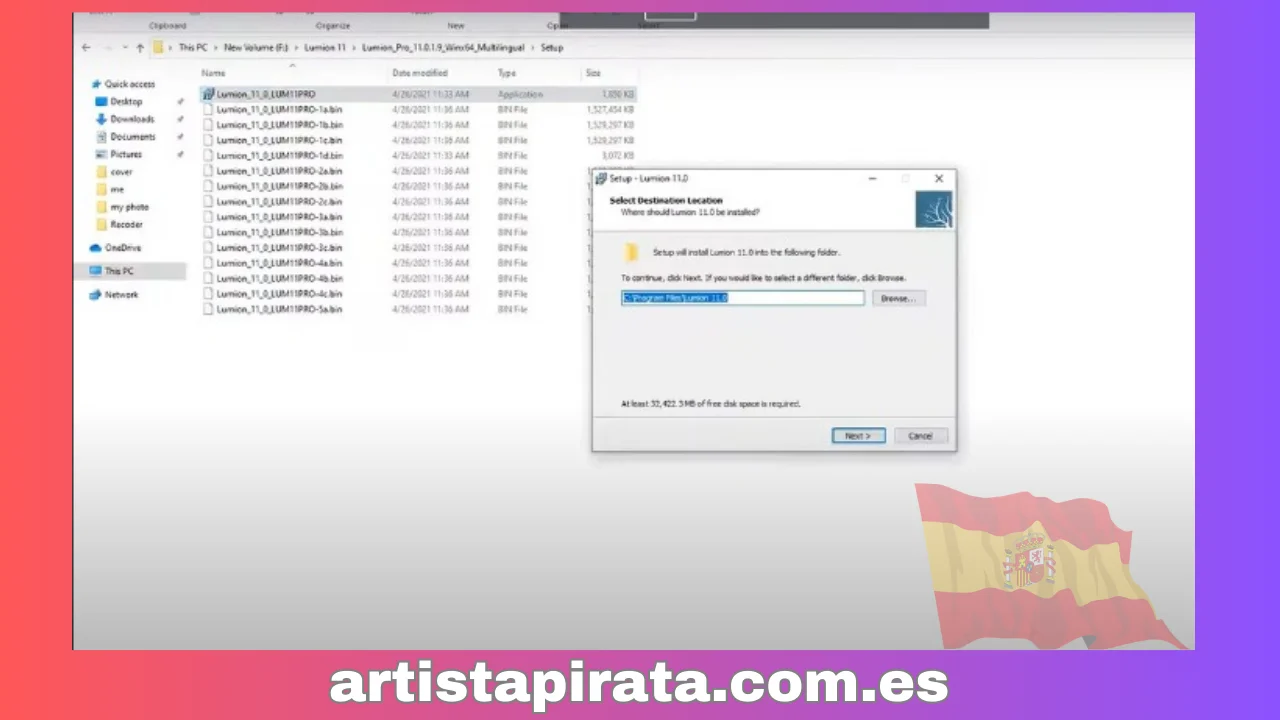Click the This PC monitor icon in sidebar
This screenshot has width=1280, height=720.
96,271
